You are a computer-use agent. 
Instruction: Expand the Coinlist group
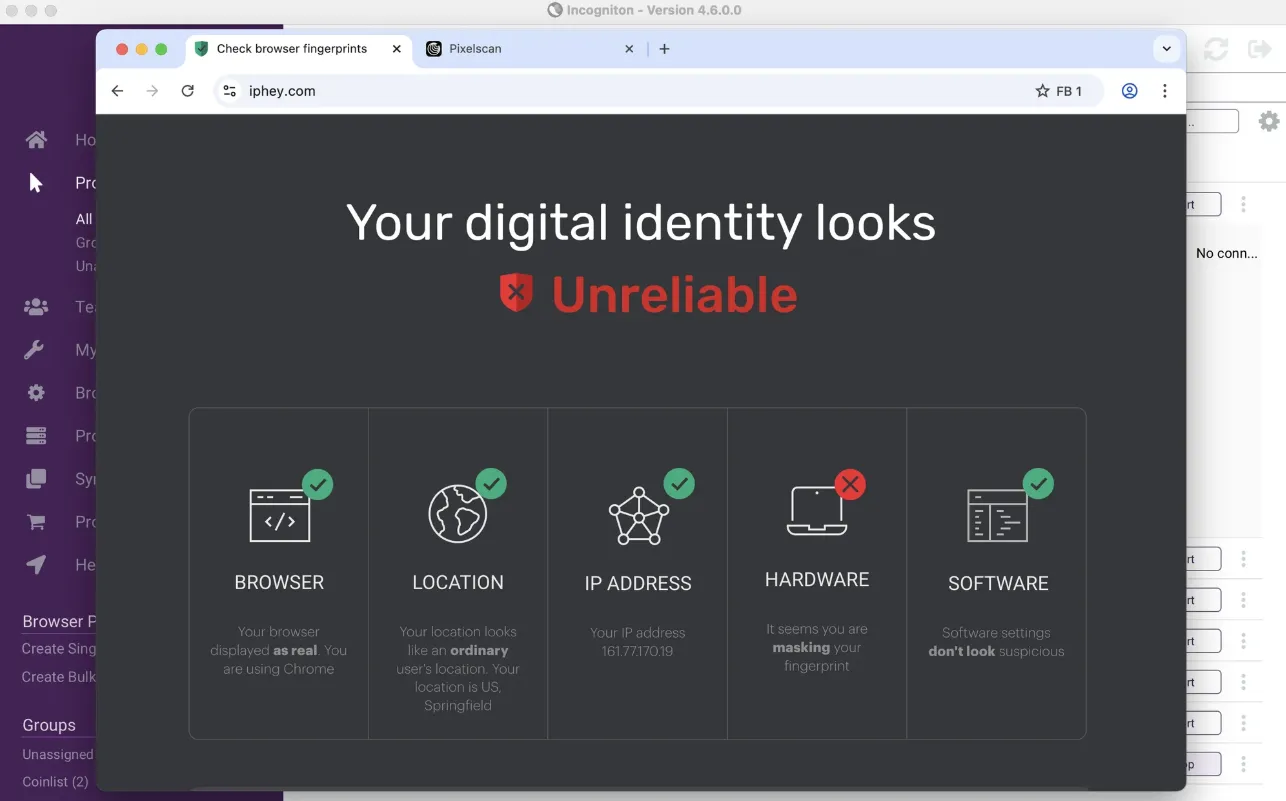click(x=55, y=781)
